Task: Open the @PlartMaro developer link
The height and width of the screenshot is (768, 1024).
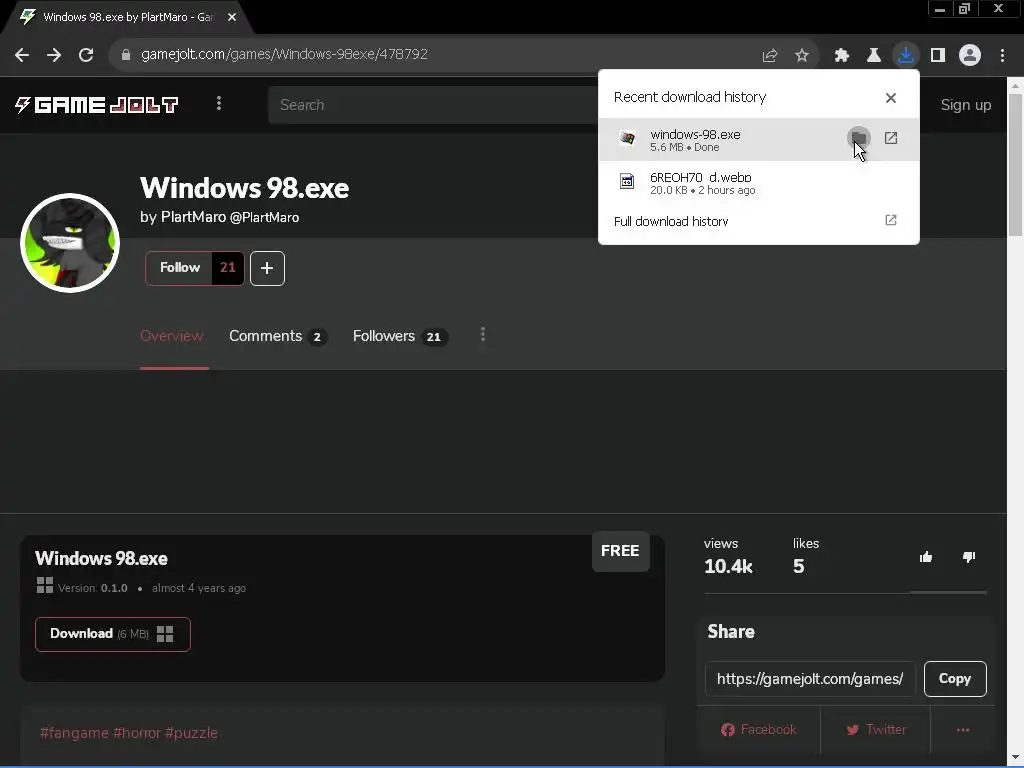Action: [264, 217]
